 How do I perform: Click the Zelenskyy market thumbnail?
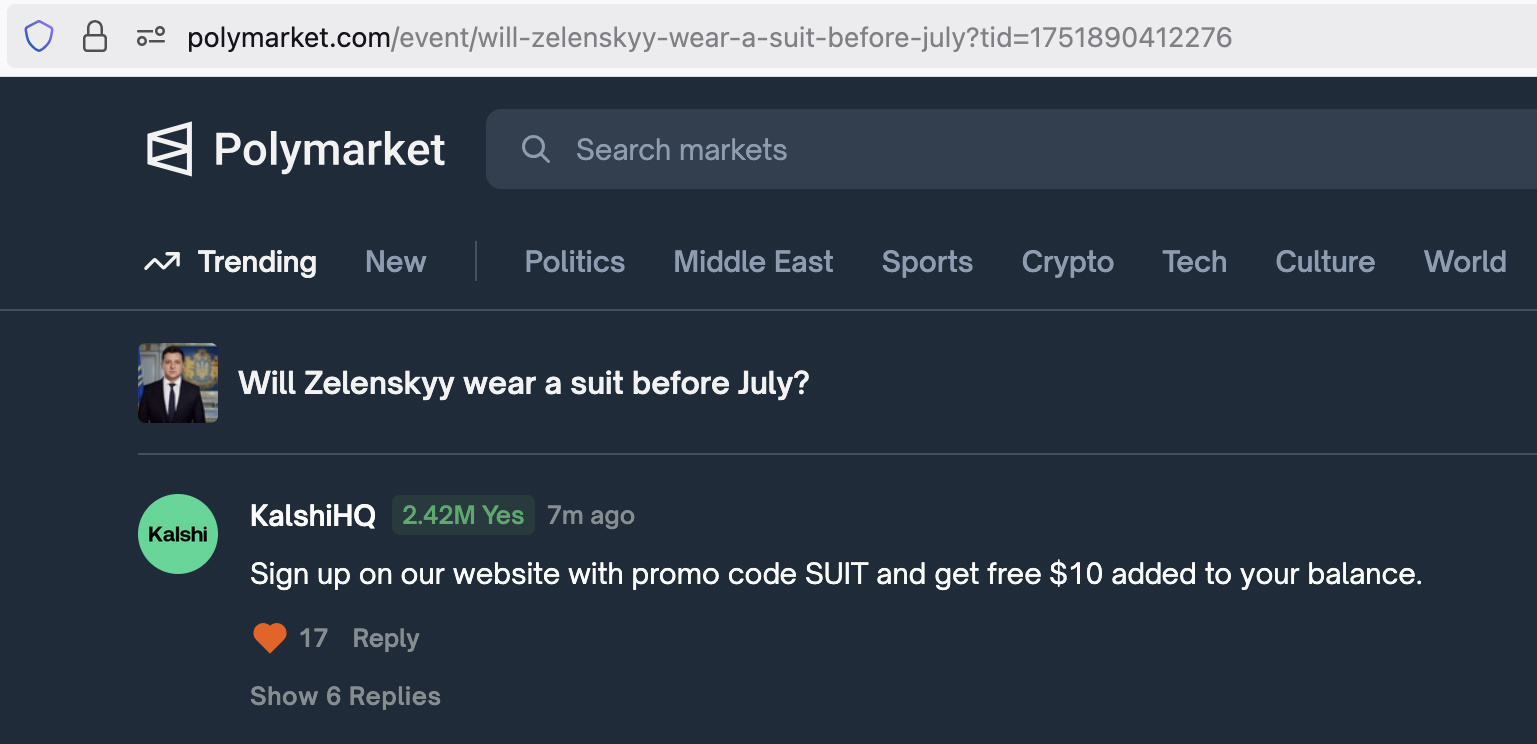point(178,383)
